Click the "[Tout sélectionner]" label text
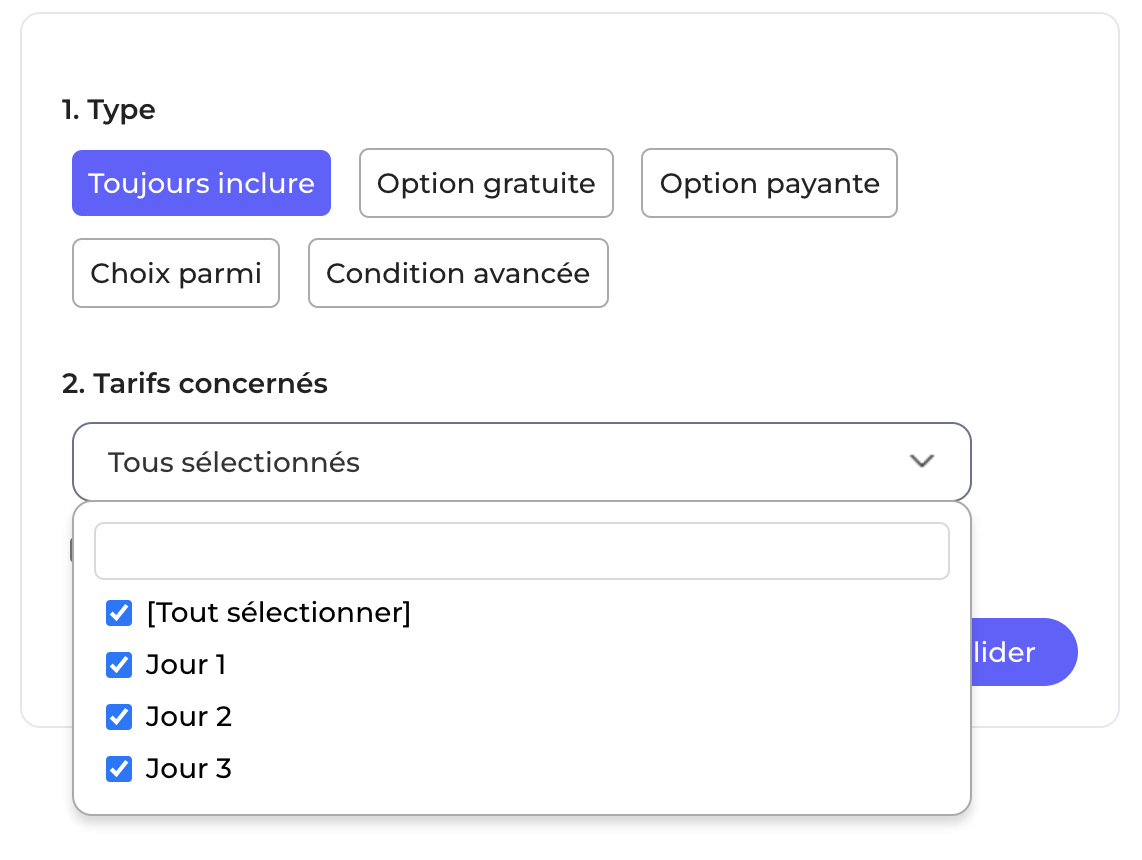 [278, 613]
